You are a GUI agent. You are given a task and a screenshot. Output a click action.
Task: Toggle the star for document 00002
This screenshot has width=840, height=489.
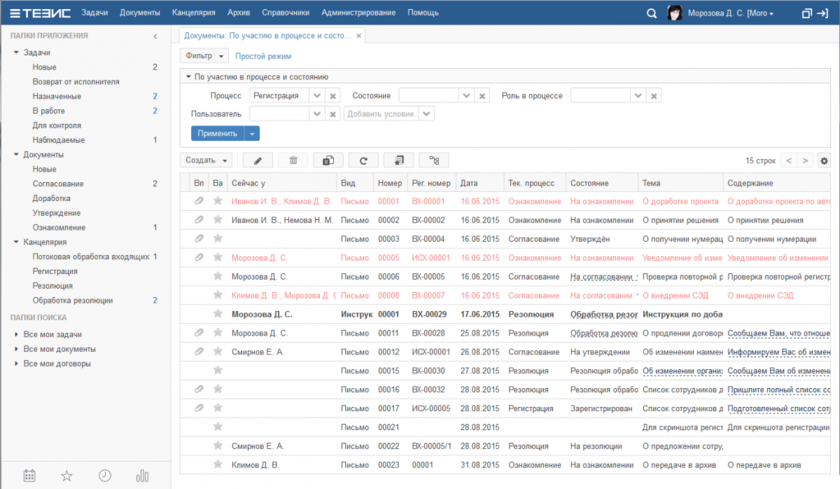pyautogui.click(x=218, y=220)
